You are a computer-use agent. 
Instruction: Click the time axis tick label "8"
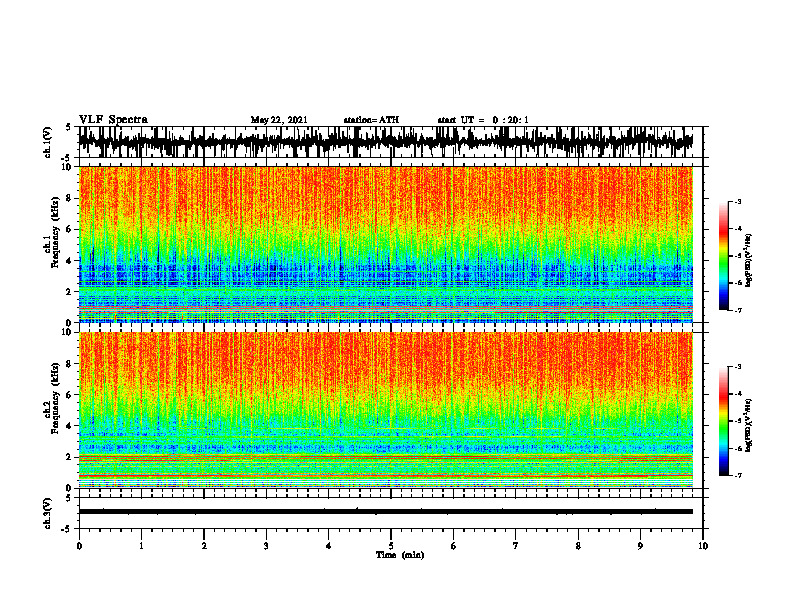(x=578, y=546)
